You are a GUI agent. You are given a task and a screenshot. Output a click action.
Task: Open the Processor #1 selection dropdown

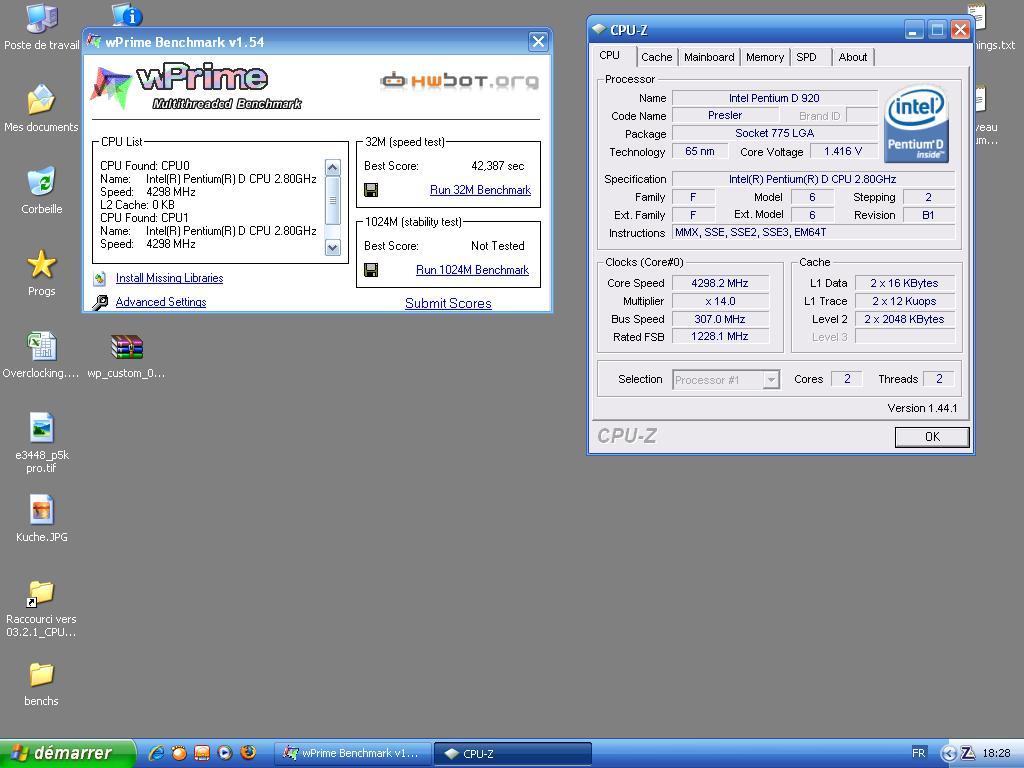(x=771, y=379)
